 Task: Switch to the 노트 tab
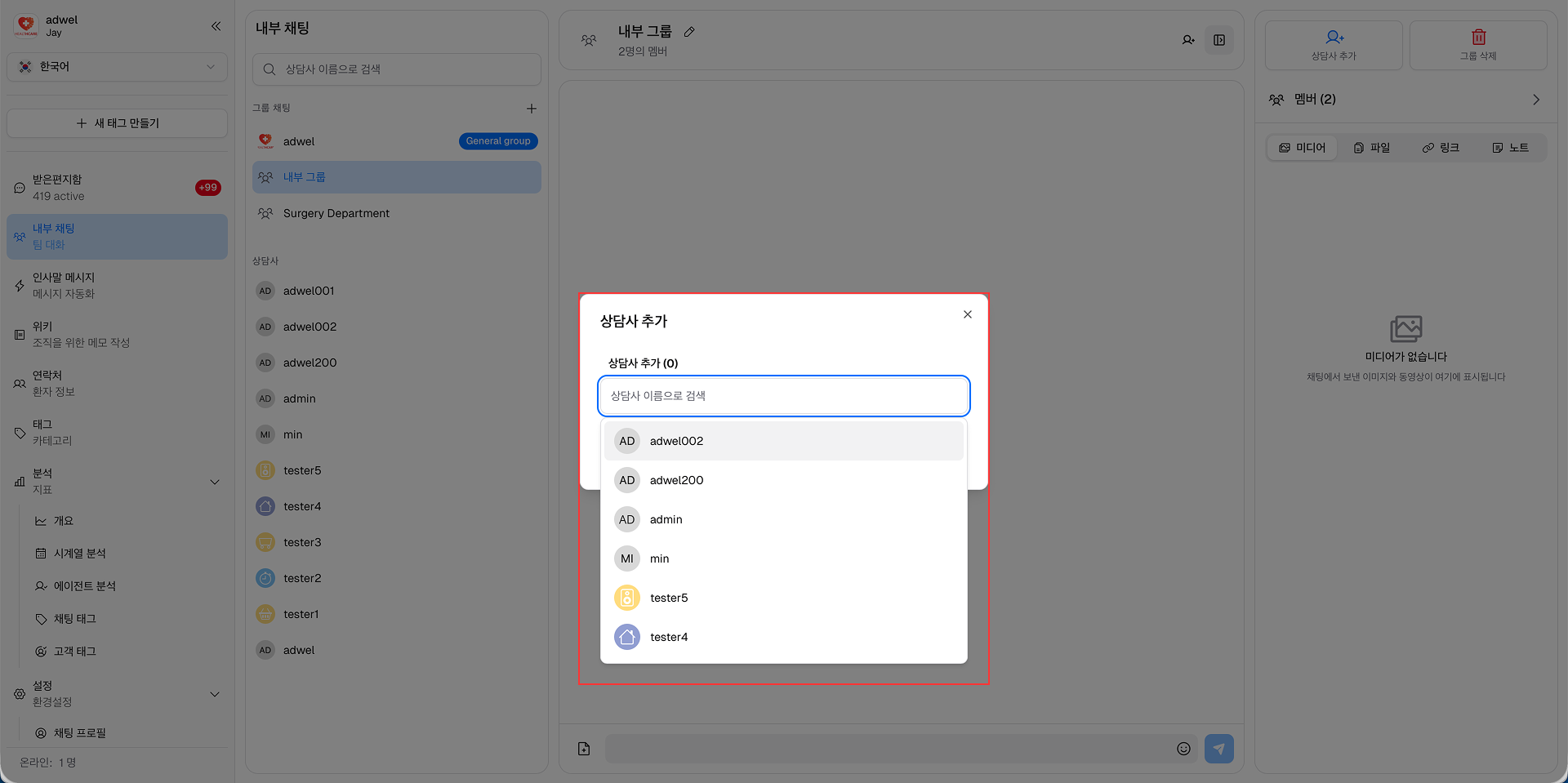coord(1510,147)
